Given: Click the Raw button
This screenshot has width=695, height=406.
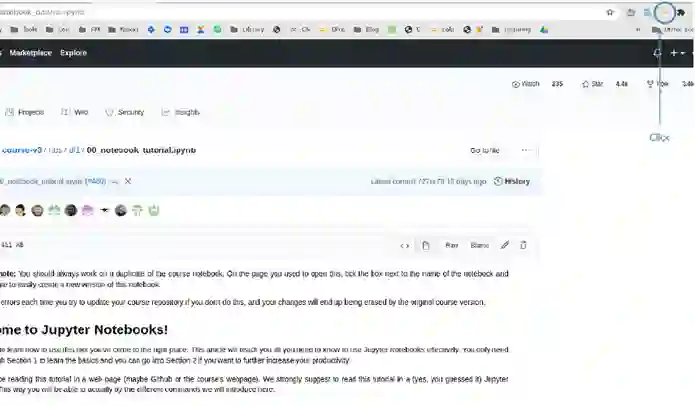Looking at the screenshot, I should click(x=452, y=245).
